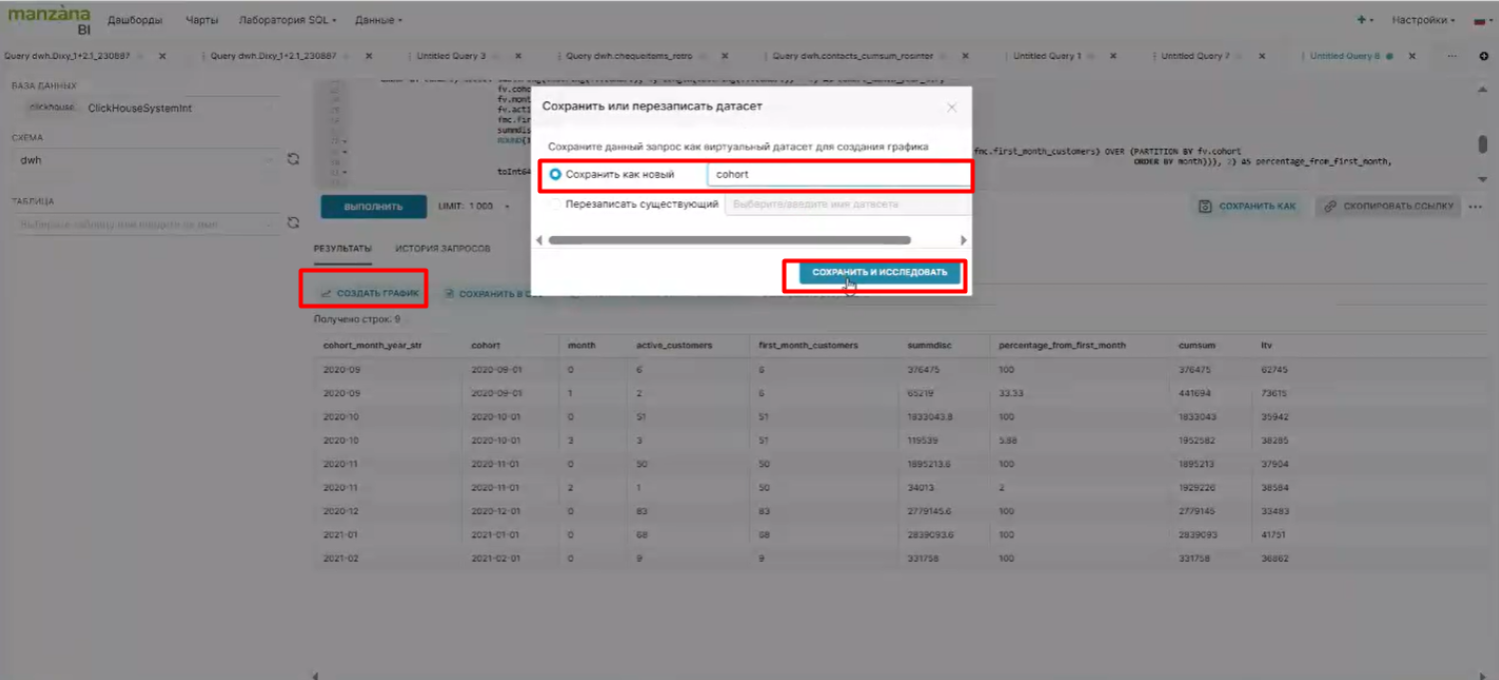Click cohort cell 2021-02-01
This screenshot has width=1499, height=680.
[x=494, y=558]
